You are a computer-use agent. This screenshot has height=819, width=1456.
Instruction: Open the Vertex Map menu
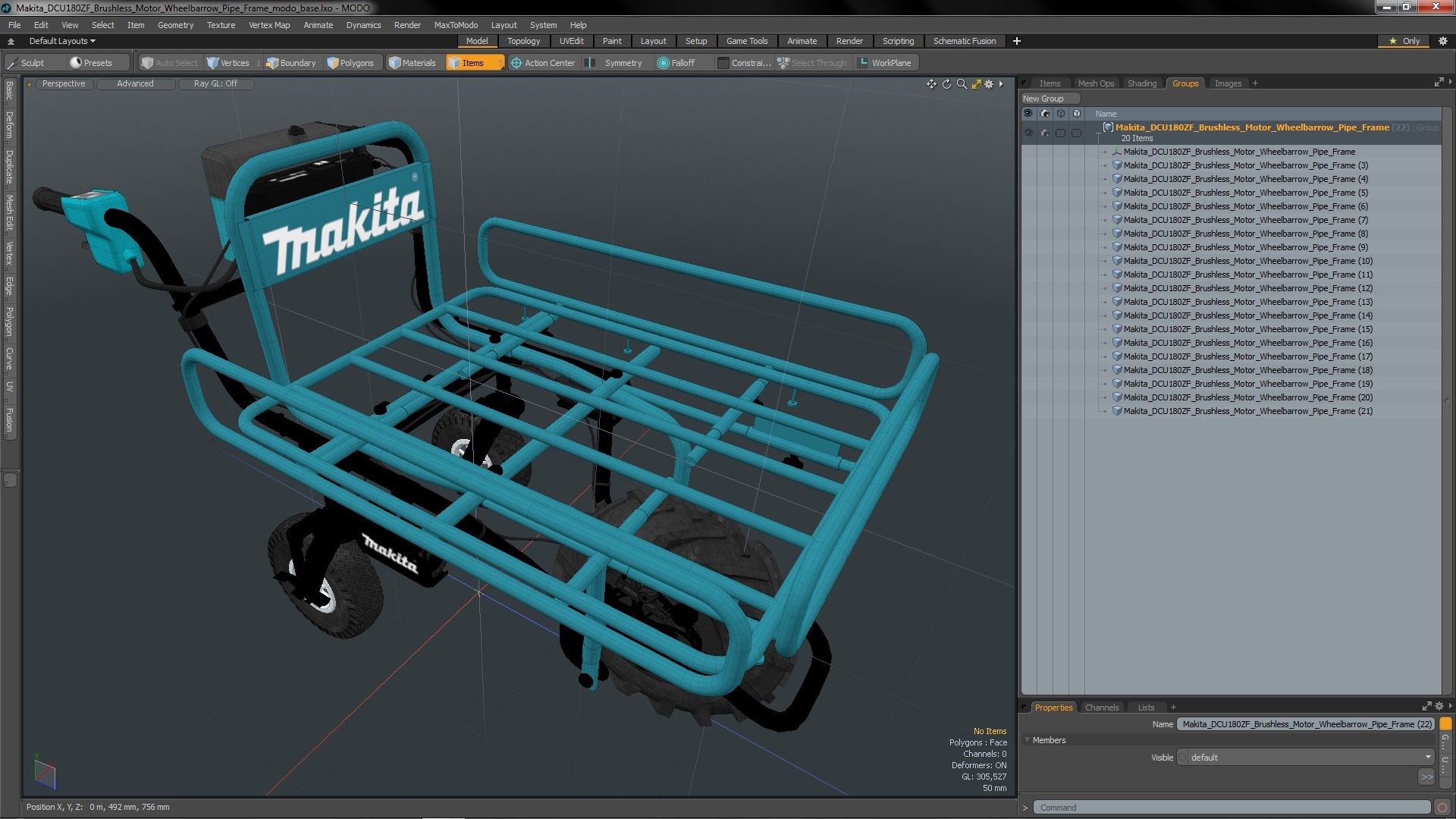click(x=269, y=25)
